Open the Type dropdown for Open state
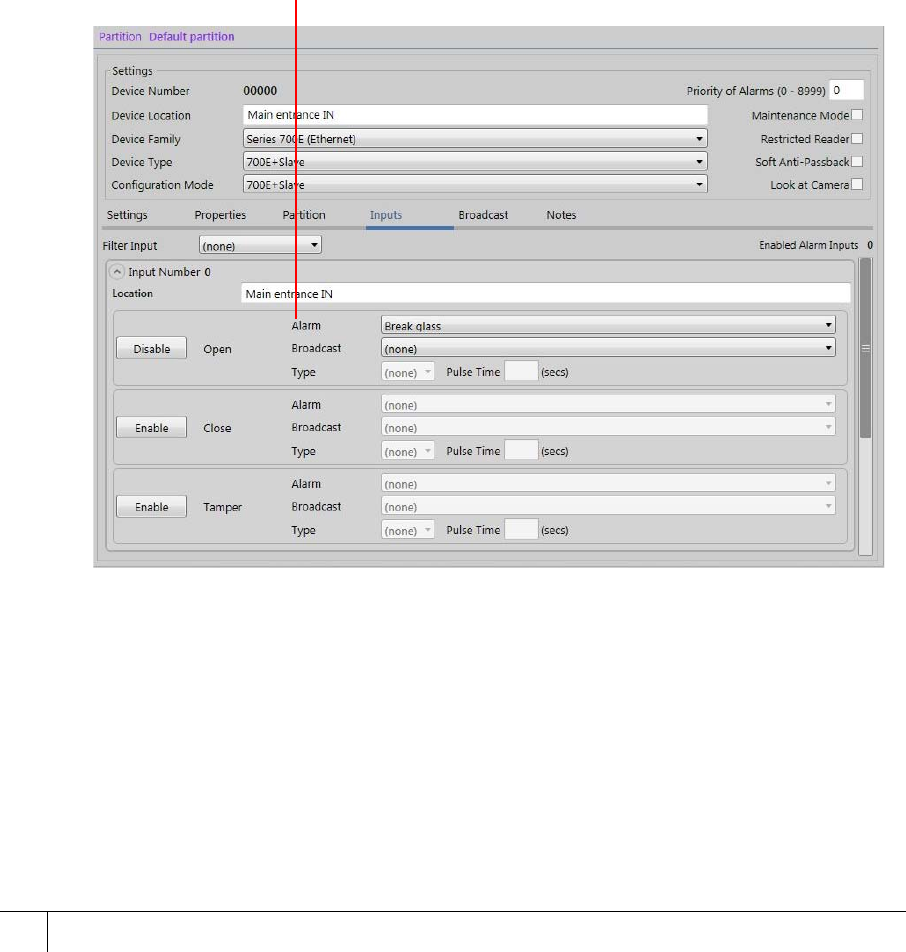Screen dimensions: 906x952 pyautogui.click(x=407, y=372)
